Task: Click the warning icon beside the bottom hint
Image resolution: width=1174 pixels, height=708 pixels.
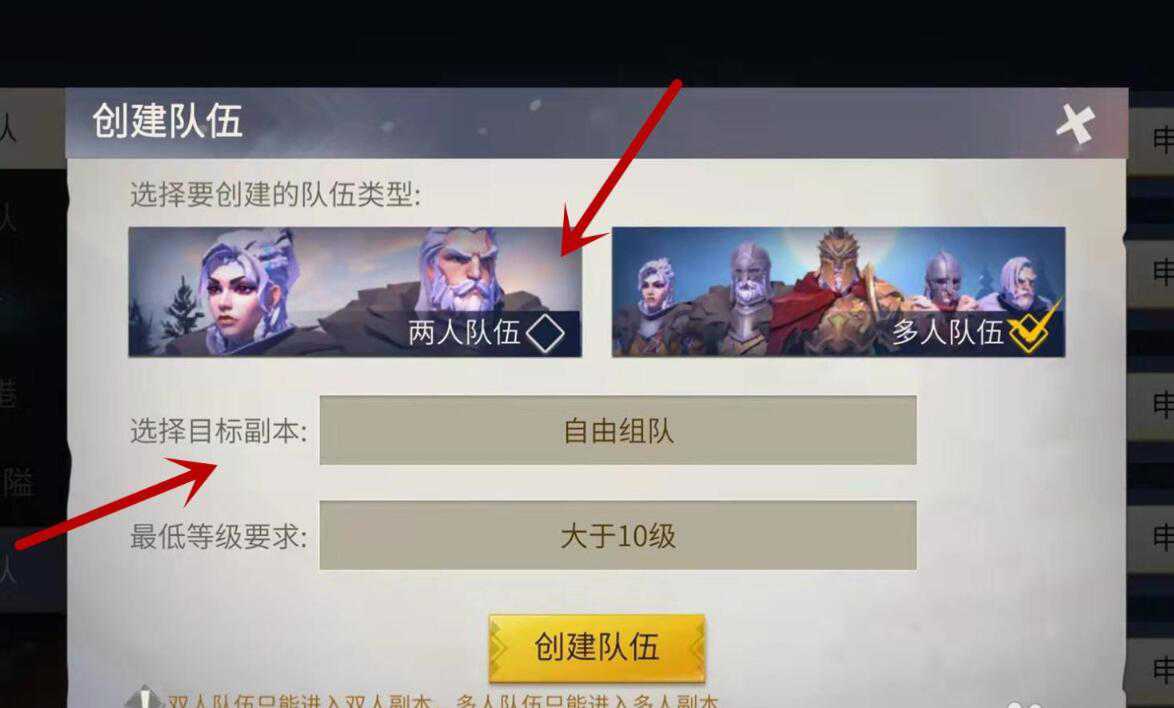Action: tap(142, 699)
